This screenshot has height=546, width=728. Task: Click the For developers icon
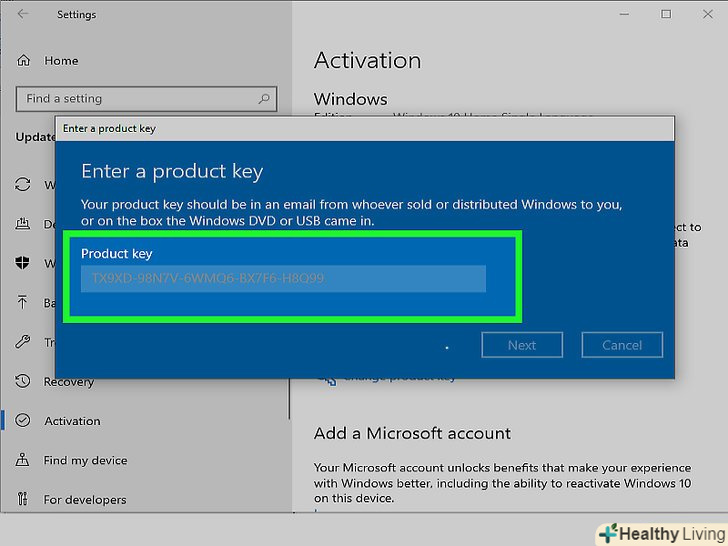tap(22, 499)
